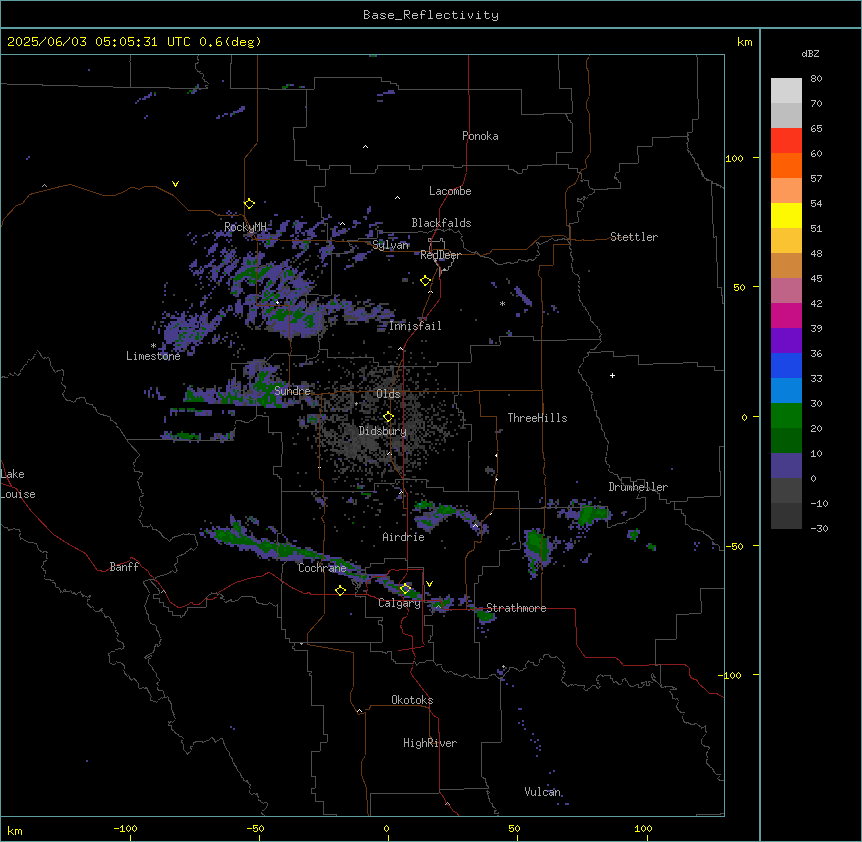Click the Calgary city label
Viewport: 862px width, 842px height.
(x=399, y=603)
